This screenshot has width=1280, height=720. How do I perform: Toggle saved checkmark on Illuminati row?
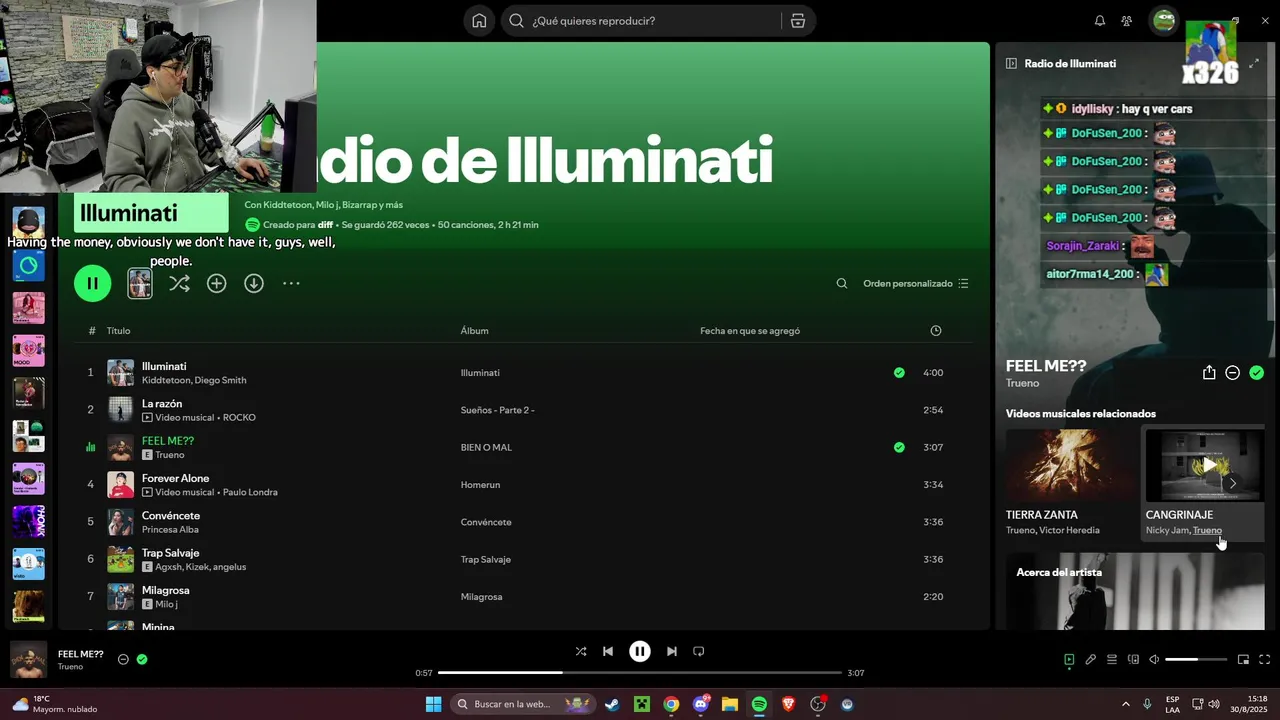[899, 373]
